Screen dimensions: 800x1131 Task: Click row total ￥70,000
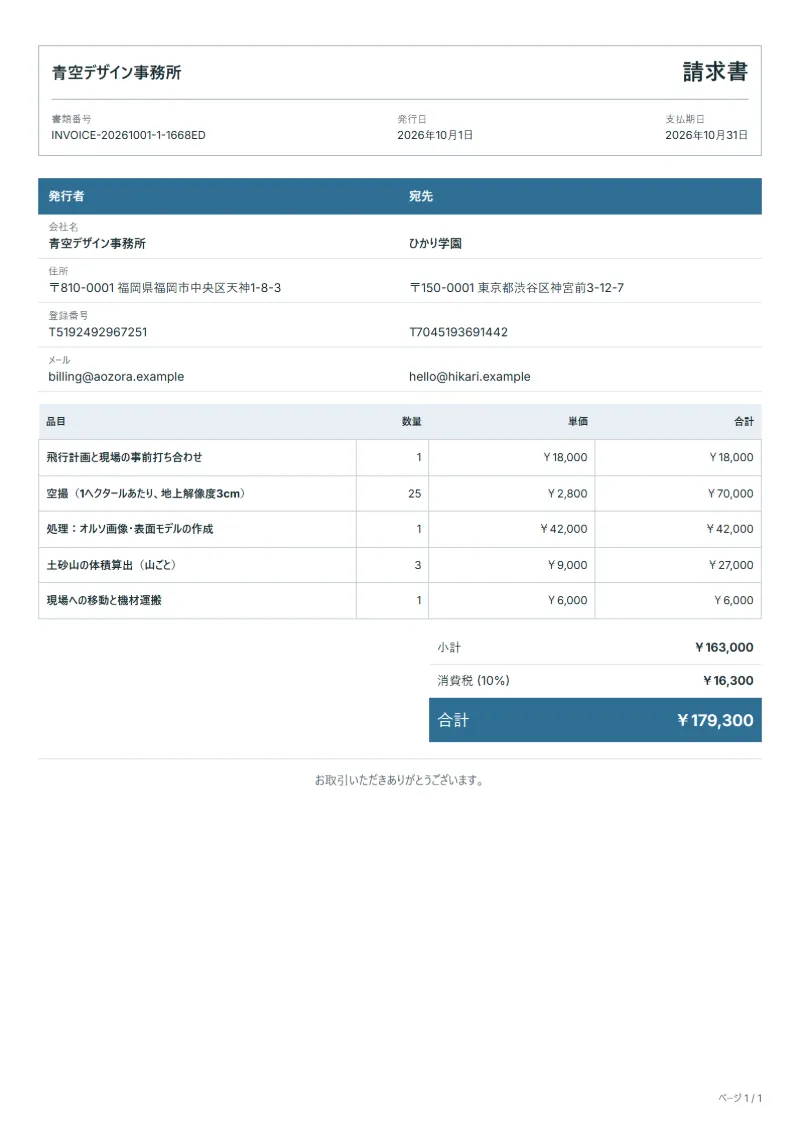tap(730, 493)
